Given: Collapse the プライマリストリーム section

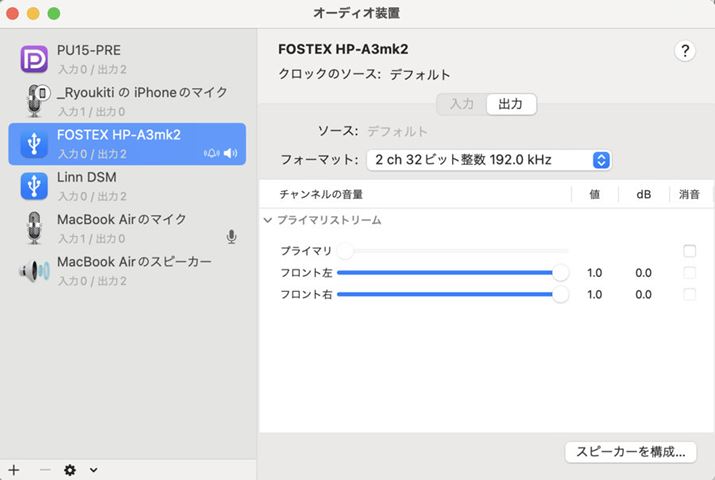Looking at the screenshot, I should (x=268, y=220).
